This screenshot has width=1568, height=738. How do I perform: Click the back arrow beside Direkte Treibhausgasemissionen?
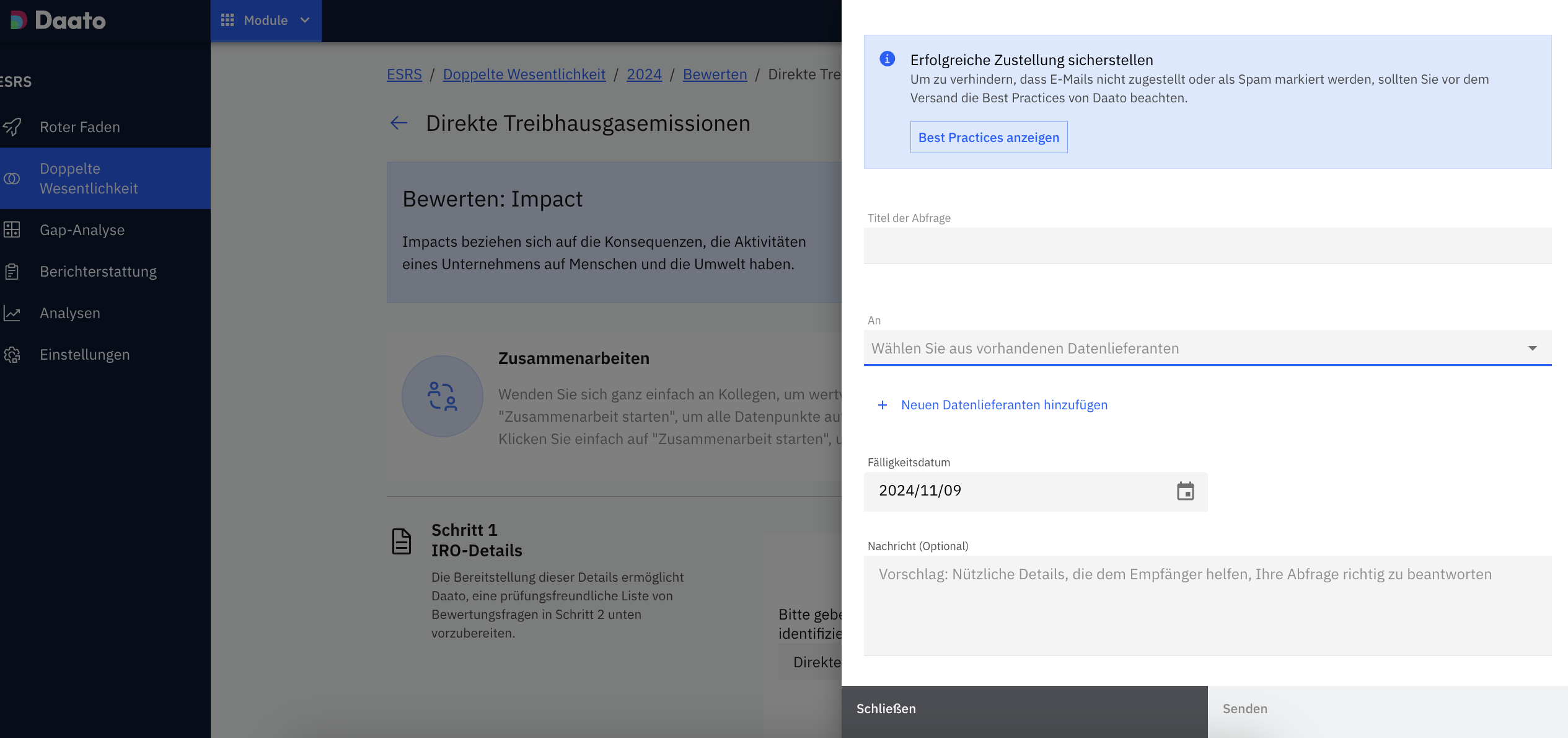coord(399,123)
